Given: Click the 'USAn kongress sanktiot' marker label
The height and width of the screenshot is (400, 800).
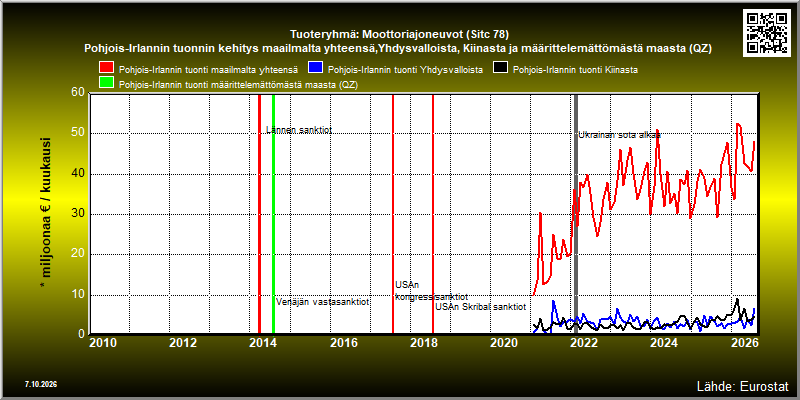Looking at the screenshot, I should [432, 291].
